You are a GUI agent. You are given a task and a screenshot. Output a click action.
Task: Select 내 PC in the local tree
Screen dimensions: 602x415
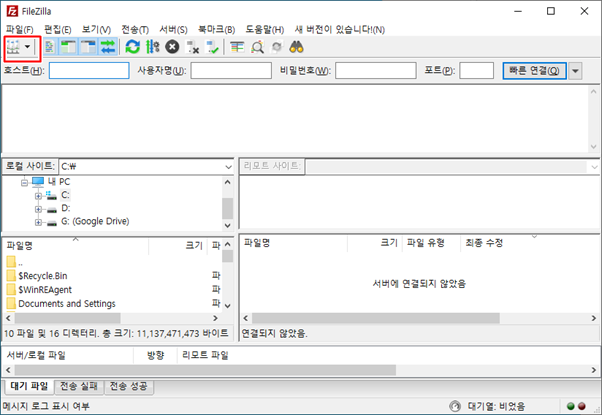(x=59, y=182)
